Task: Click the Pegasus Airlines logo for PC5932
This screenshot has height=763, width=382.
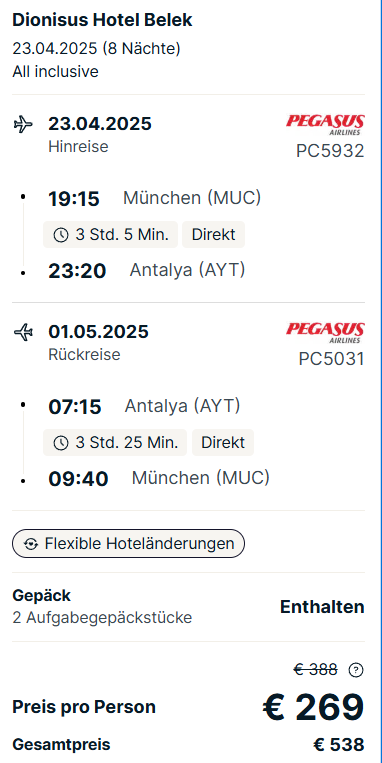Action: [325, 125]
